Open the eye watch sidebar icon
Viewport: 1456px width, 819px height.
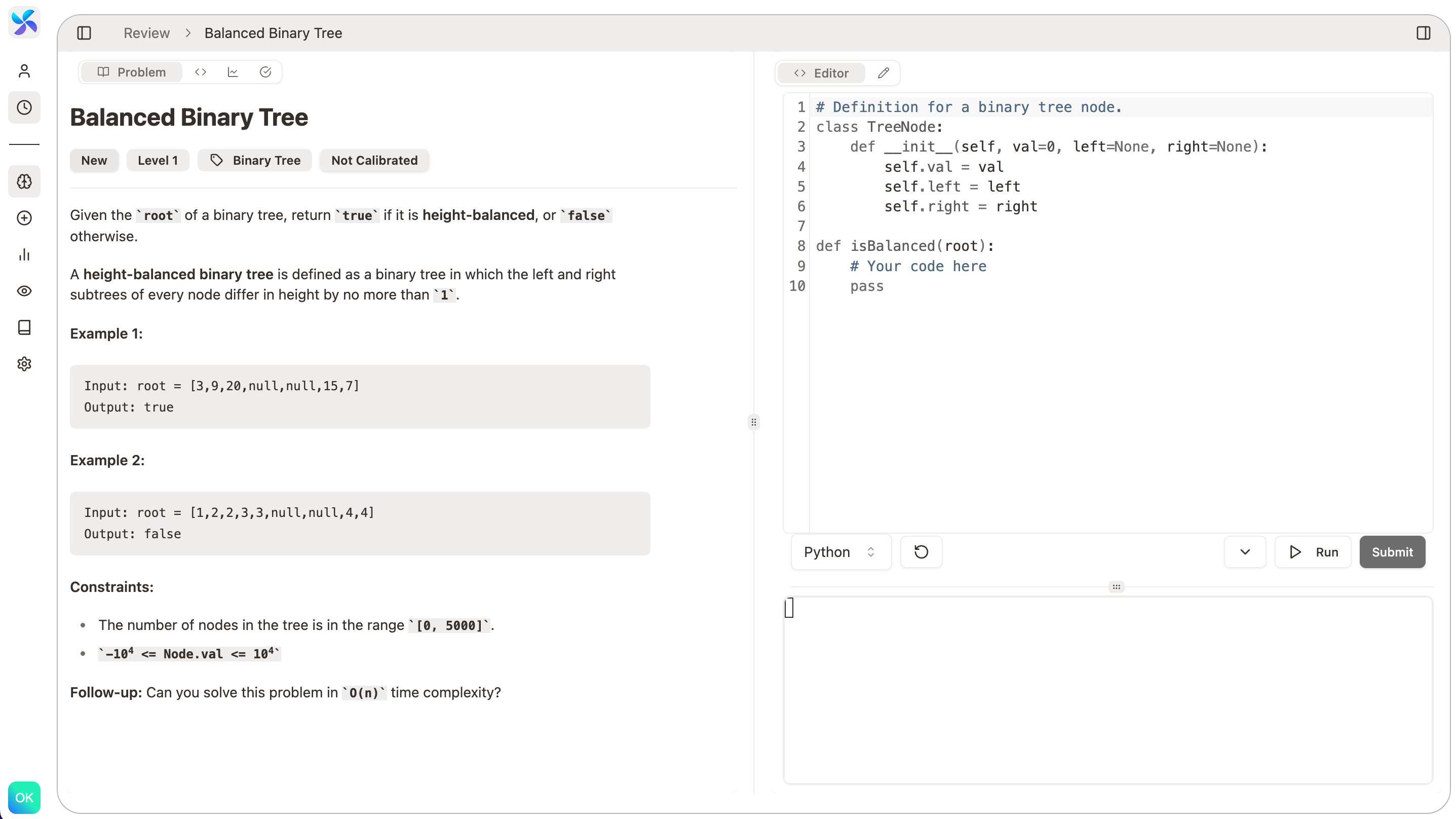(x=24, y=291)
